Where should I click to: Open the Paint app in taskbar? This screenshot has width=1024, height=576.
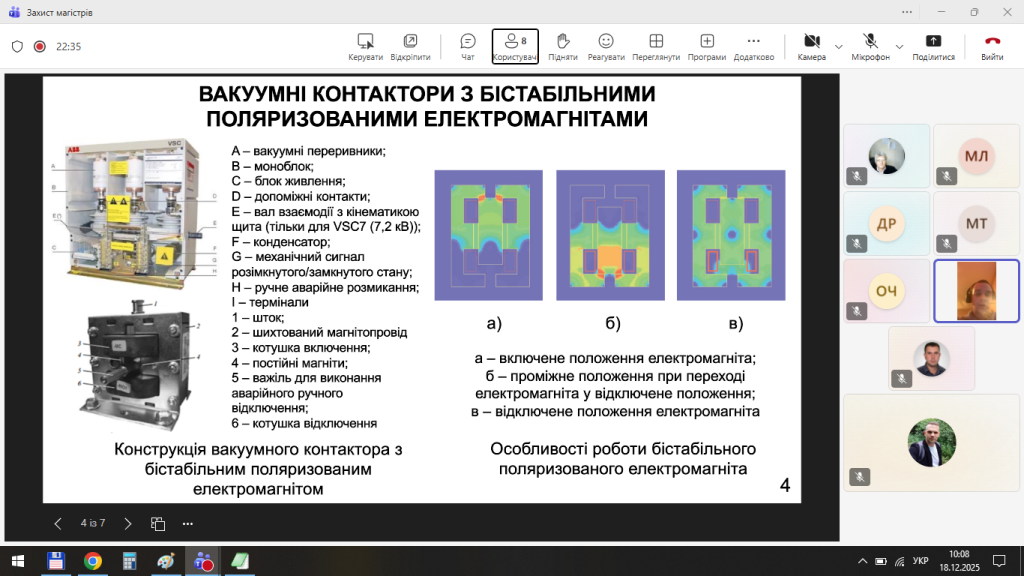[166, 561]
